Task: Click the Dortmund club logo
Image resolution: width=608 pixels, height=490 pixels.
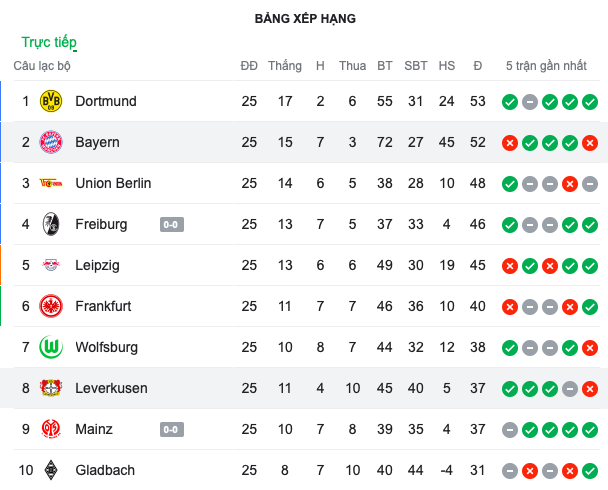Action: (50, 101)
